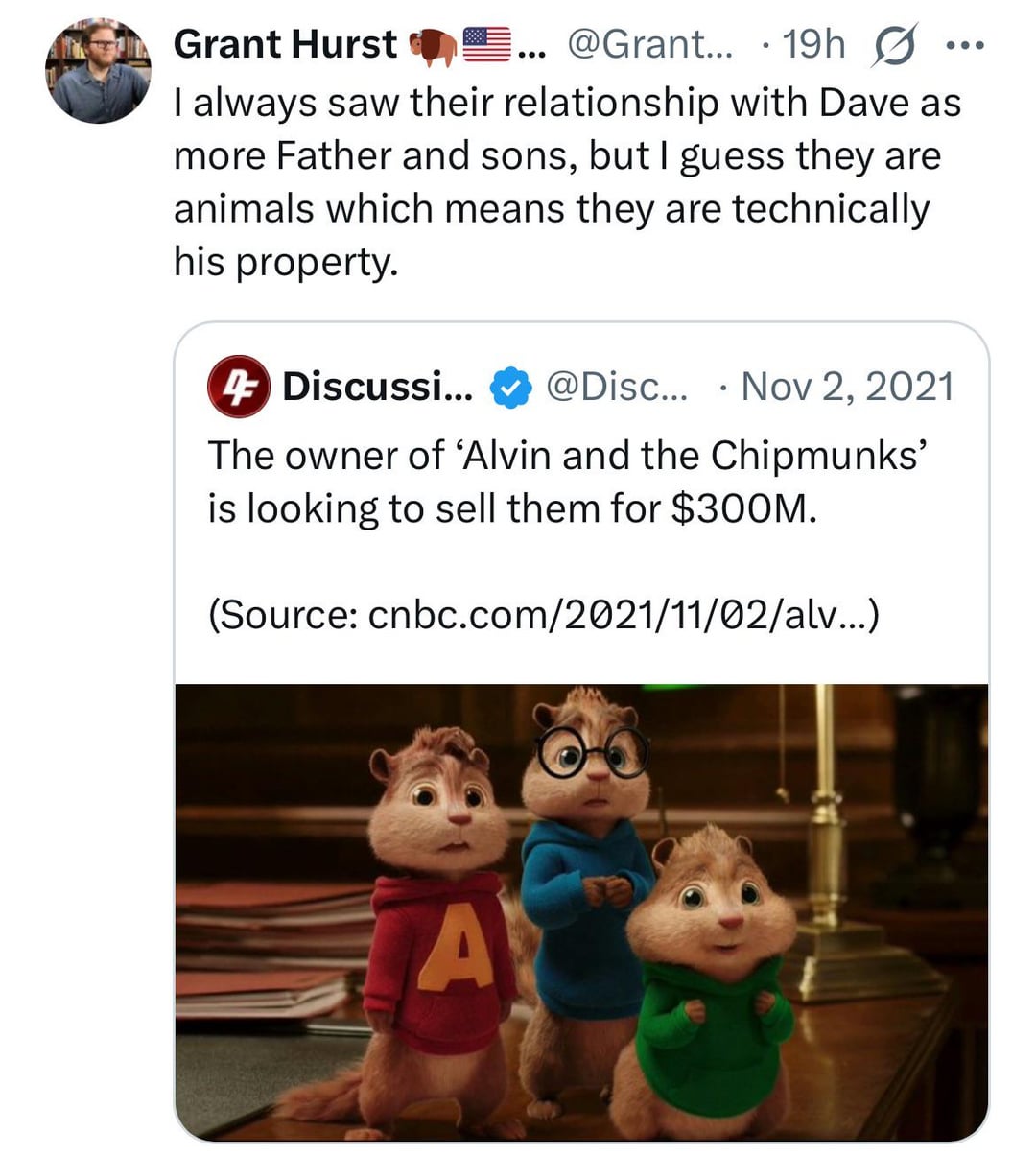Click the blue verified checkmark badge
This screenshot has height=1155, width=1036.
(x=510, y=387)
